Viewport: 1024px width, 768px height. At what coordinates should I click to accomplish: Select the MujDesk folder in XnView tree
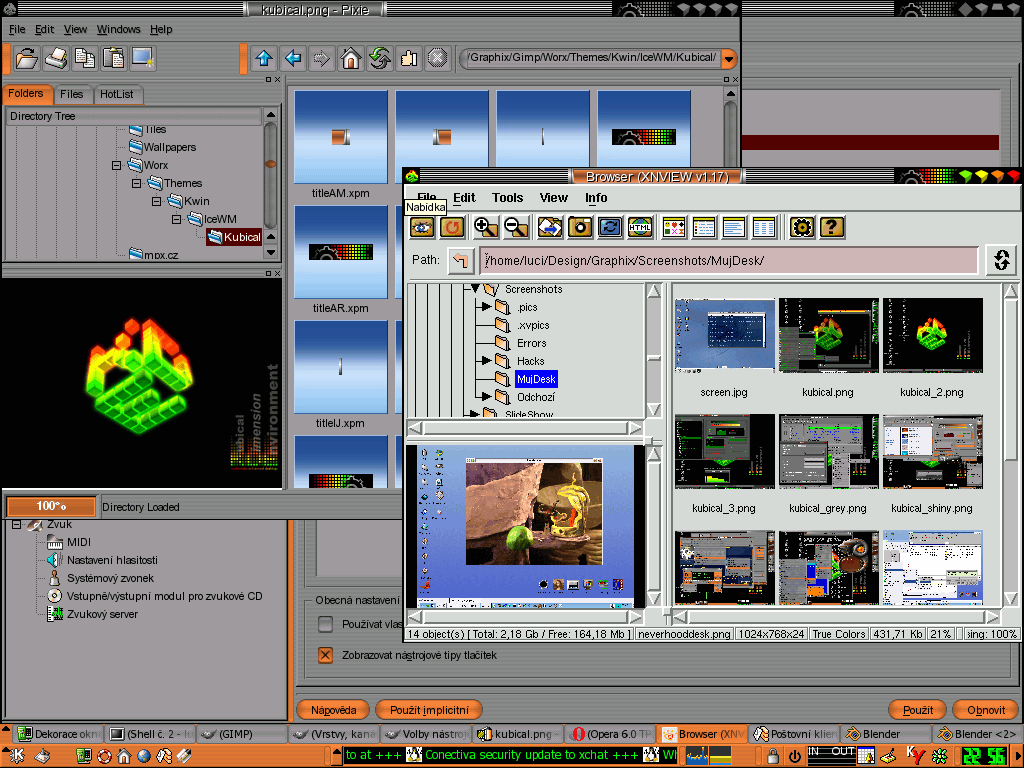click(x=536, y=379)
